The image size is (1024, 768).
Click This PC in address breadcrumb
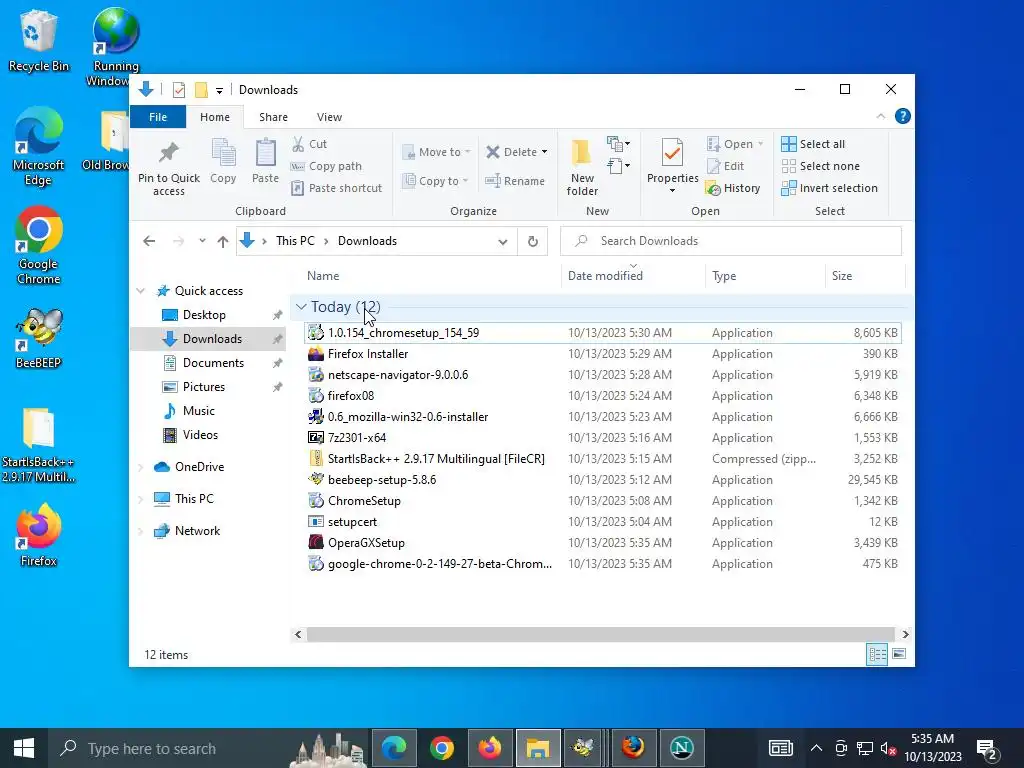coord(295,241)
